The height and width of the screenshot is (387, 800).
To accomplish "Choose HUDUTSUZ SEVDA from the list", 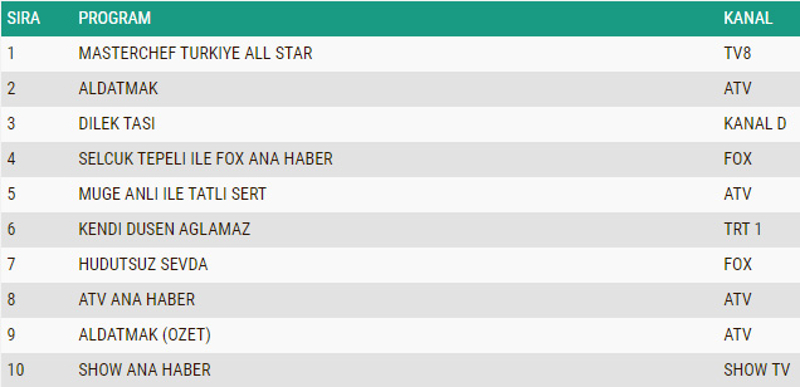I will pyautogui.click(x=143, y=264).
